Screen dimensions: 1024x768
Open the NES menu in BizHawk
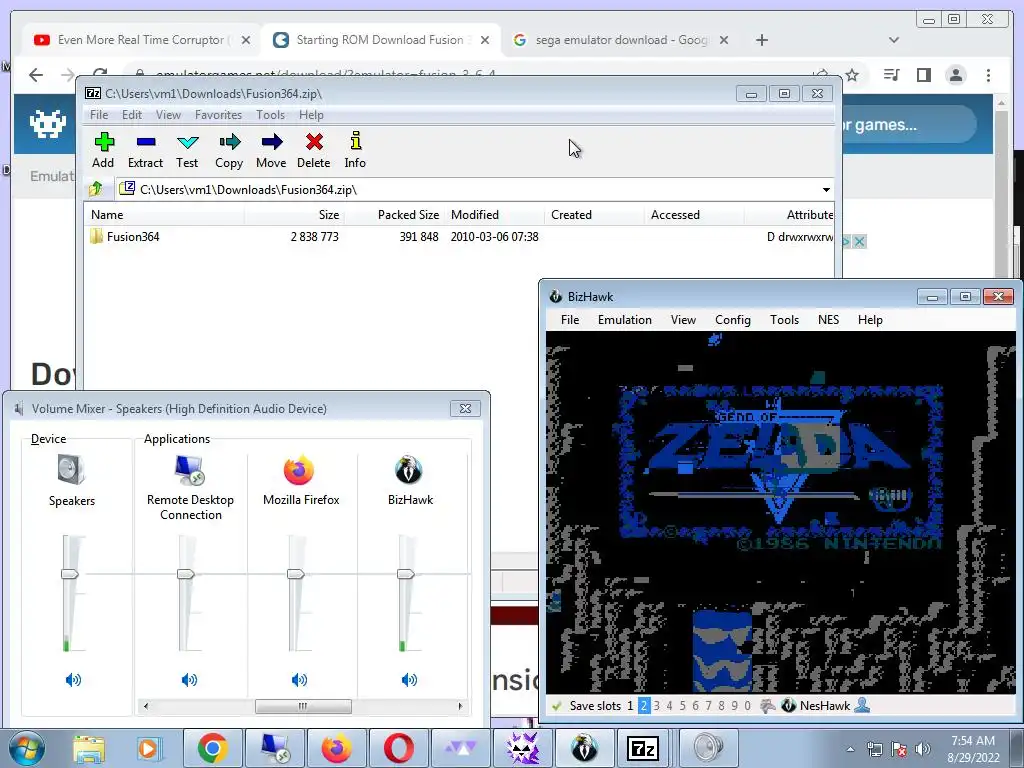pos(828,320)
